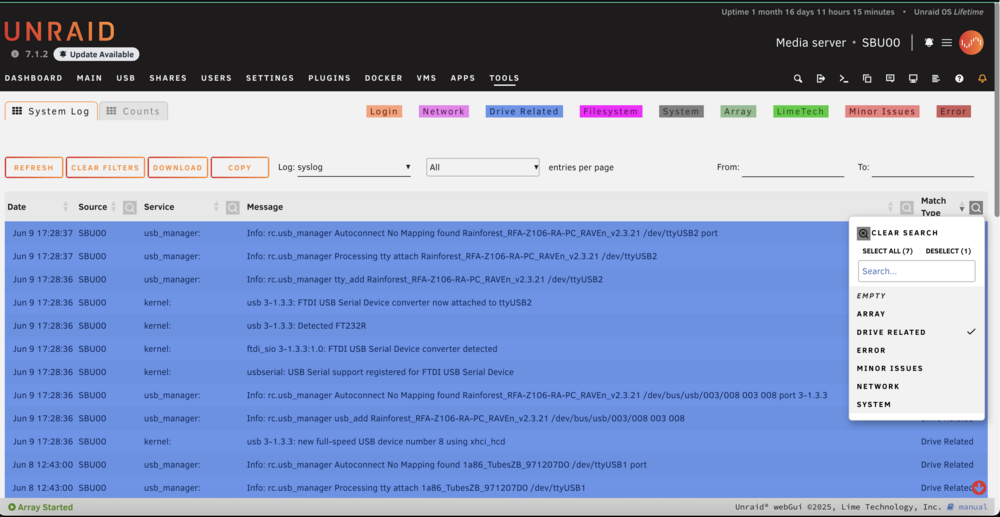The image size is (1000, 517).
Task: Click the UNRAID logo
Action: [x=59, y=32]
